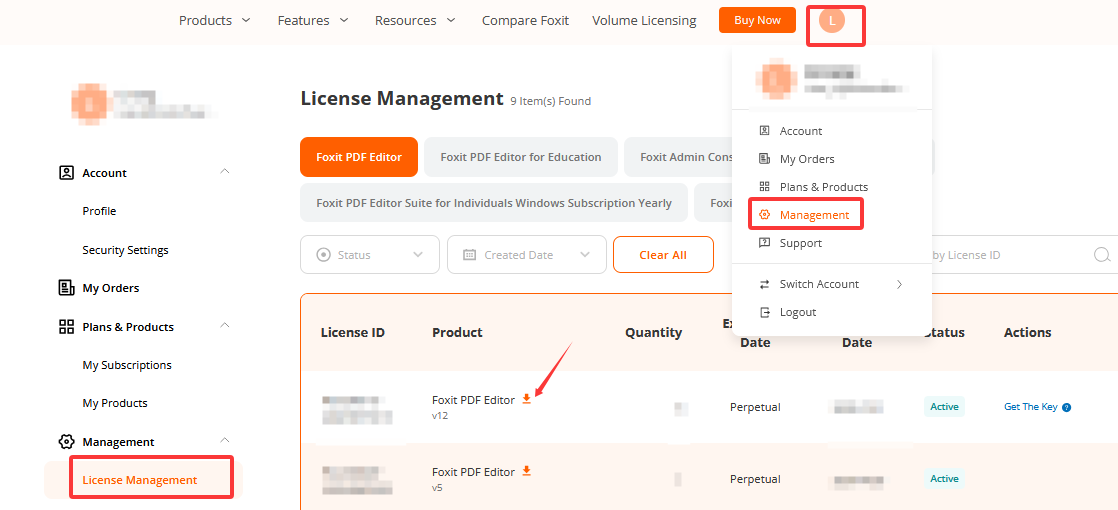Open Profile in the left sidebar

click(99, 211)
